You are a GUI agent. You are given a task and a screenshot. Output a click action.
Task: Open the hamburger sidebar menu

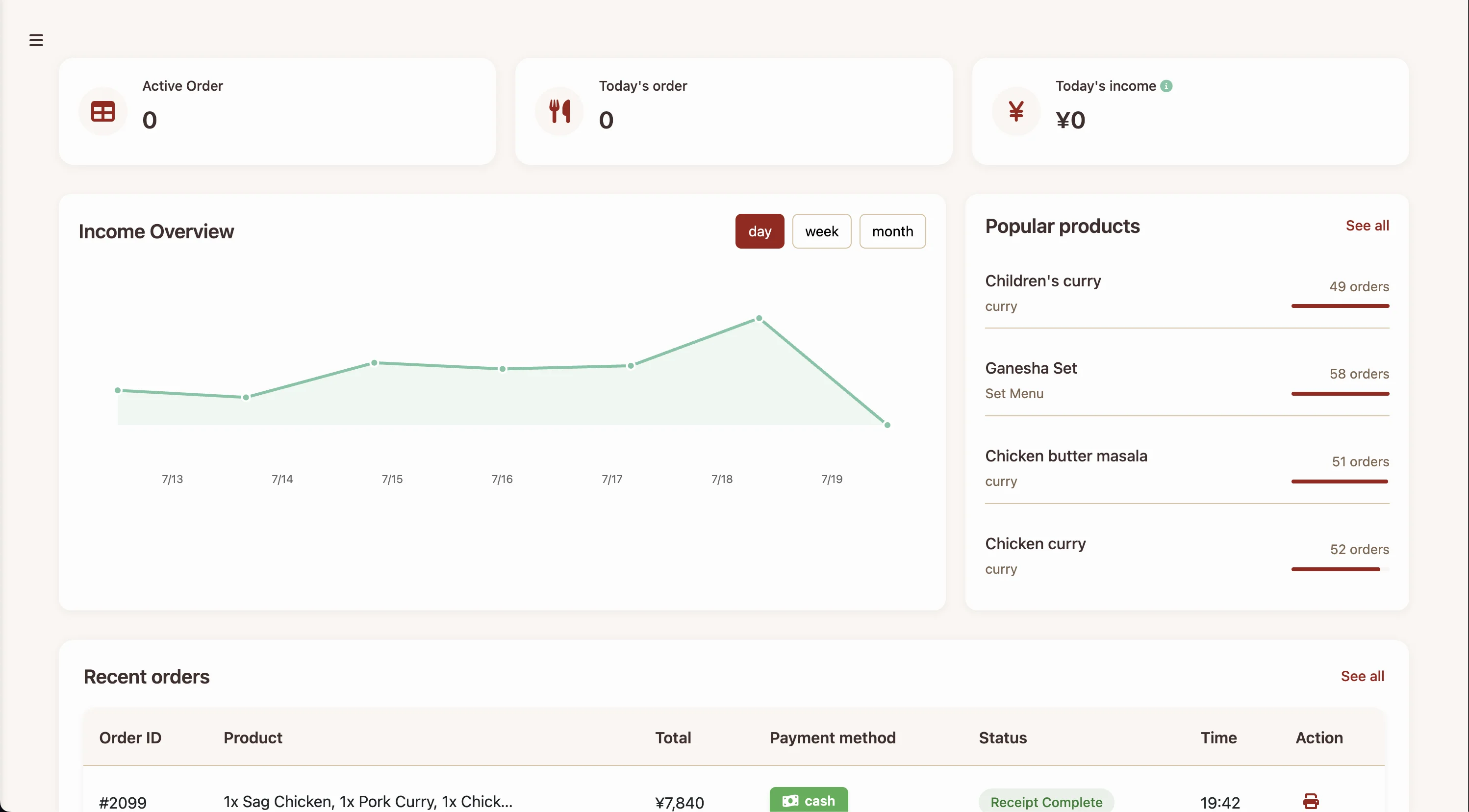(x=36, y=40)
